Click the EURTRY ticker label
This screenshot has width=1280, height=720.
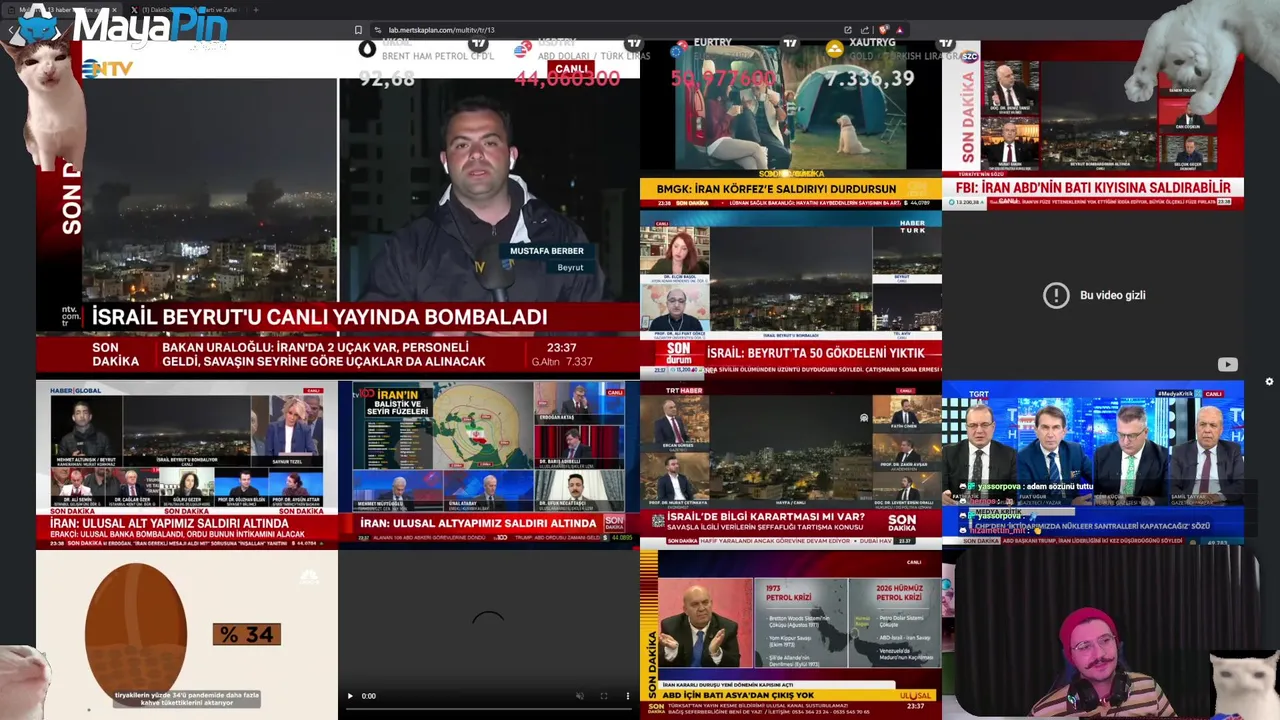(712, 43)
